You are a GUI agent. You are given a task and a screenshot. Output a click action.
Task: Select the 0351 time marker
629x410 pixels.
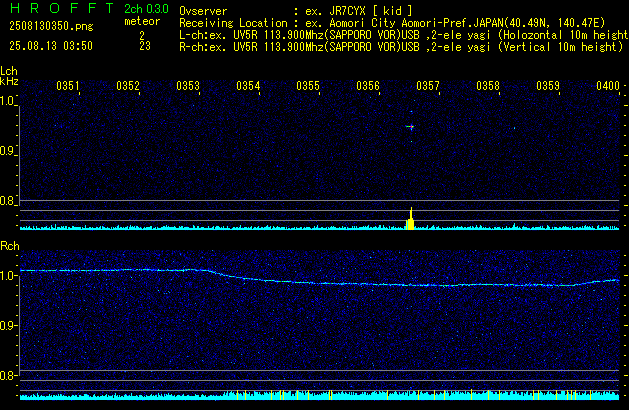point(68,86)
